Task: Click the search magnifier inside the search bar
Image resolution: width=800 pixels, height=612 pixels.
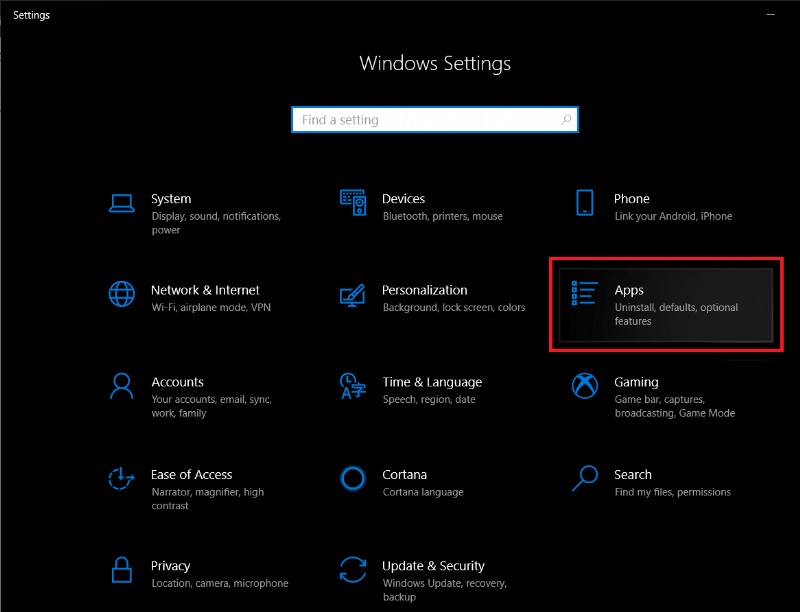Action: 567,119
